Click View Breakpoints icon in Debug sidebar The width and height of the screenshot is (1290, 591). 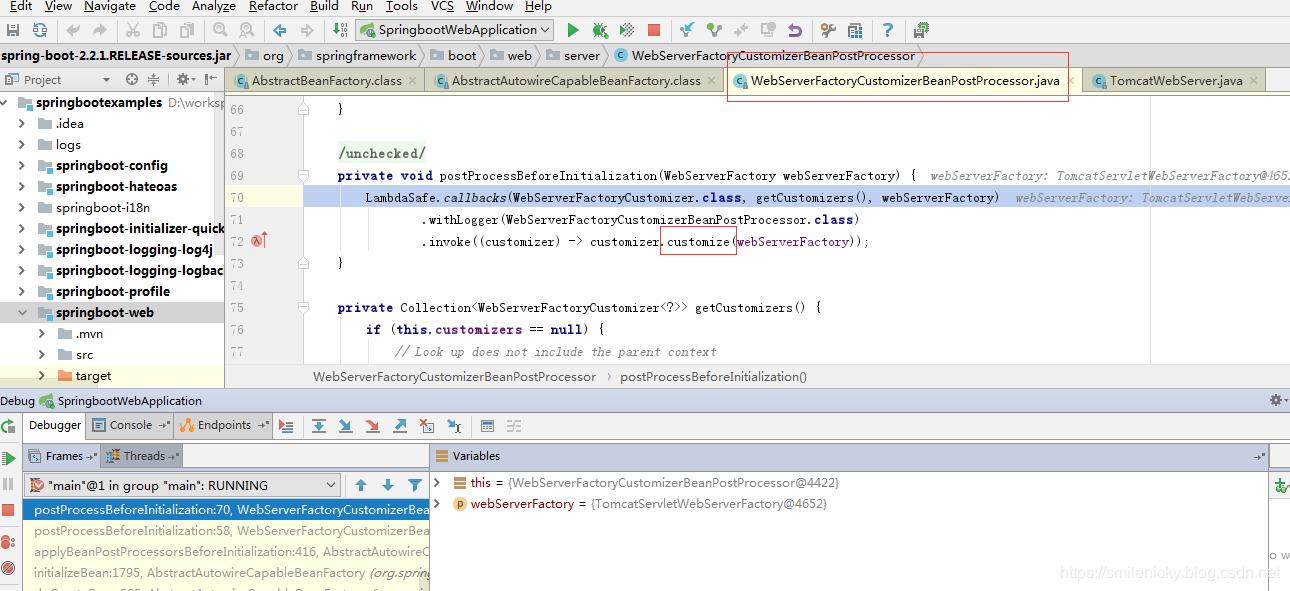(x=8, y=542)
